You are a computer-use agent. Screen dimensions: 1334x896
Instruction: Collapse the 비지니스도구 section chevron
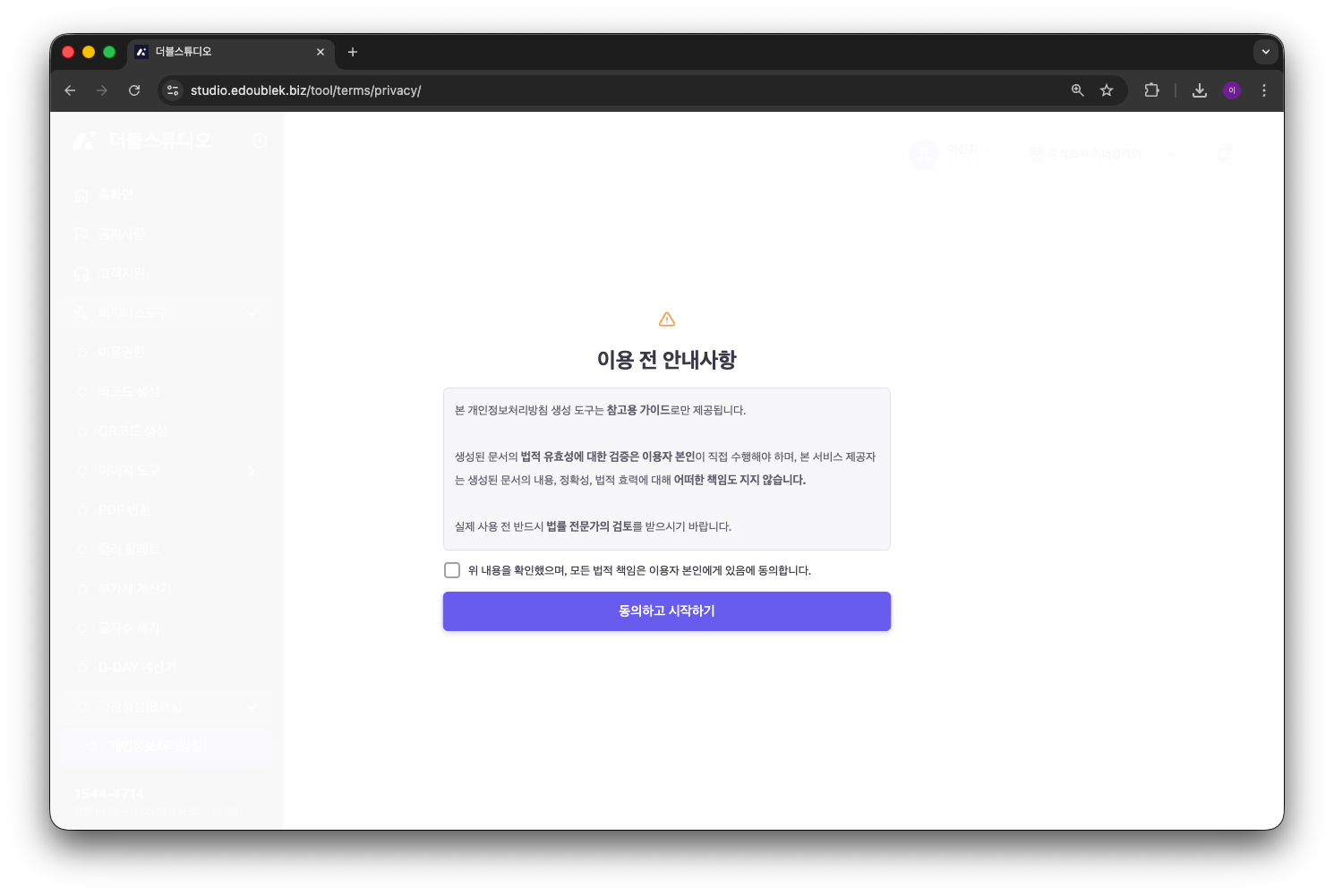coord(251,312)
